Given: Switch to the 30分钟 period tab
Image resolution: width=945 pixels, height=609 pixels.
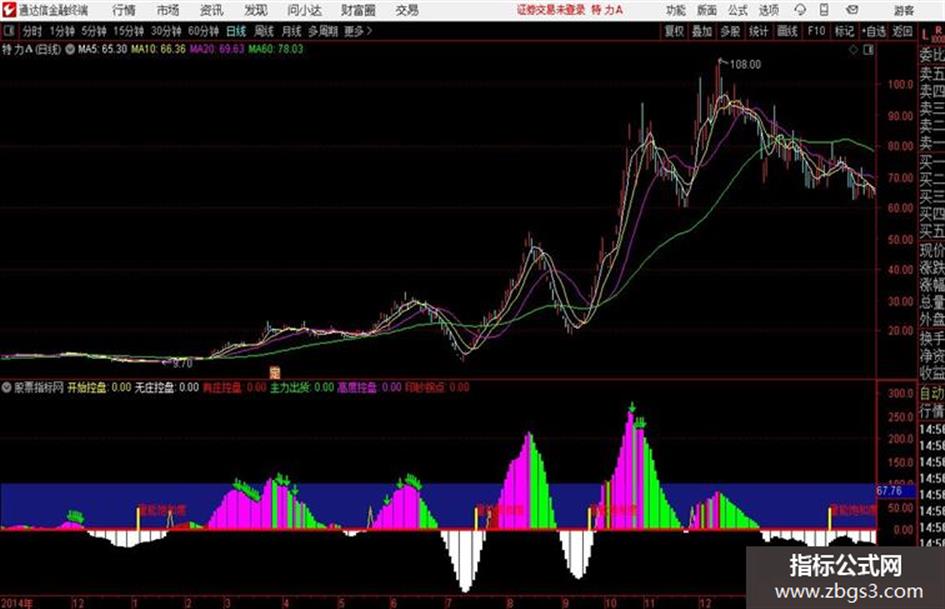Looking at the screenshot, I should (x=166, y=31).
